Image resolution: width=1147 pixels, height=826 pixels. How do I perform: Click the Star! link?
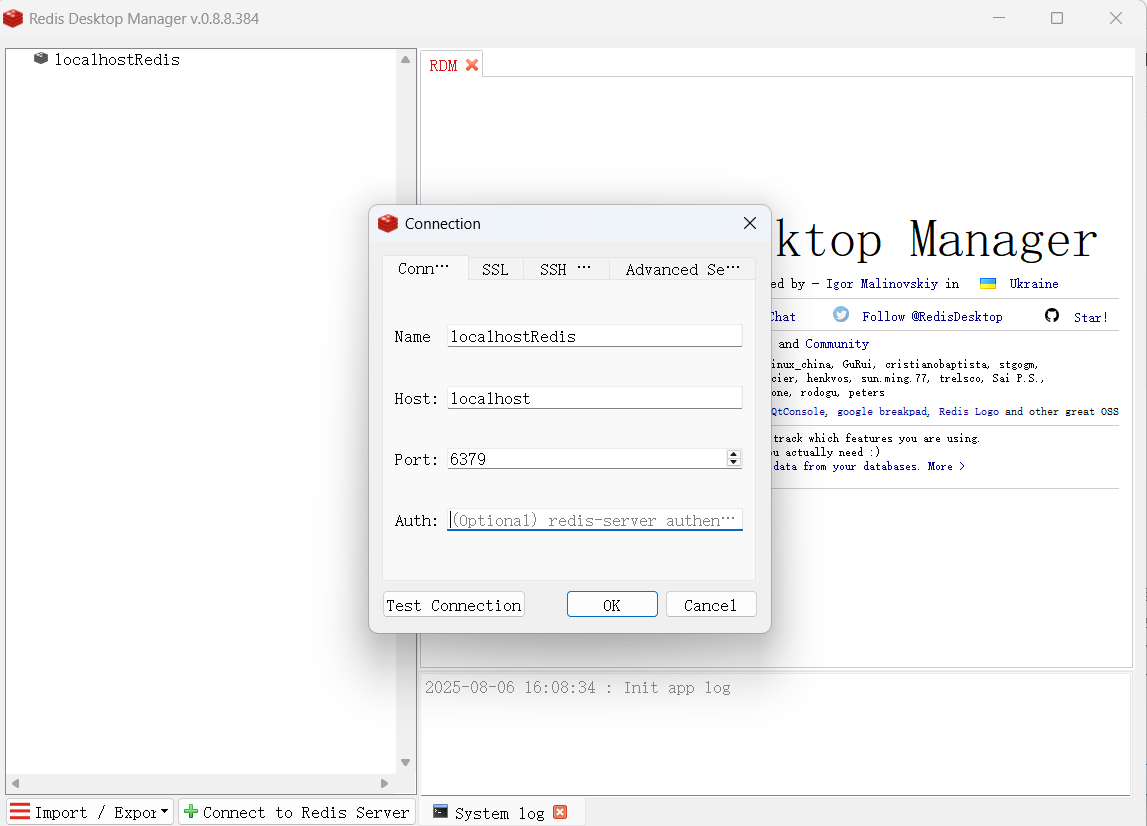click(x=1091, y=318)
